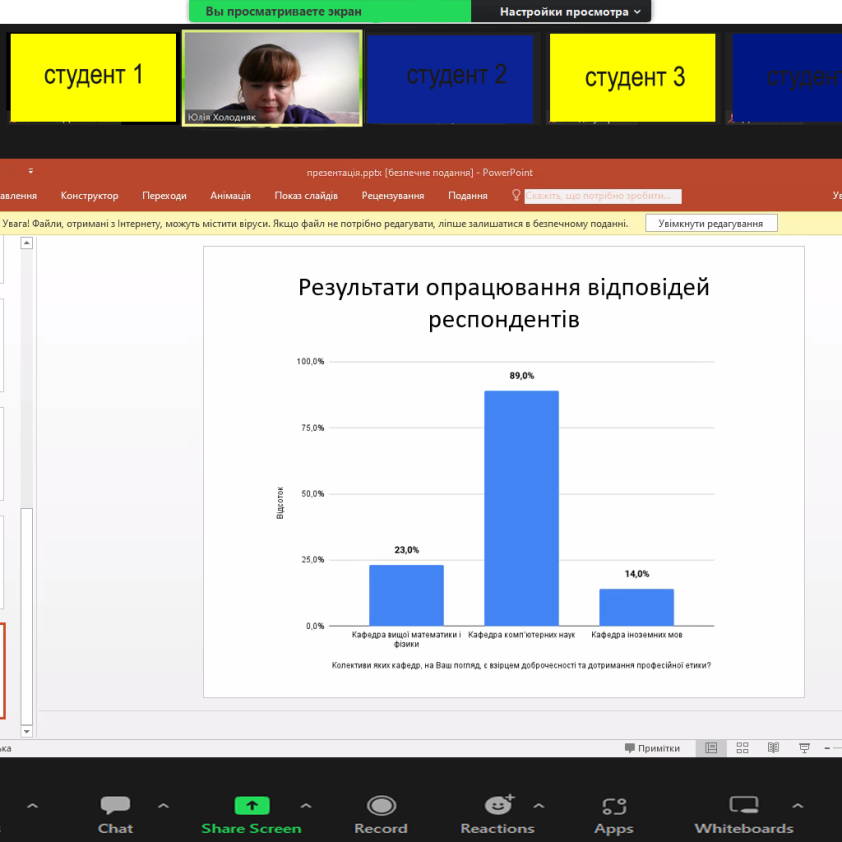This screenshot has height=842, width=842.
Task: Expand options arrow left of Chat
Action: [32, 805]
